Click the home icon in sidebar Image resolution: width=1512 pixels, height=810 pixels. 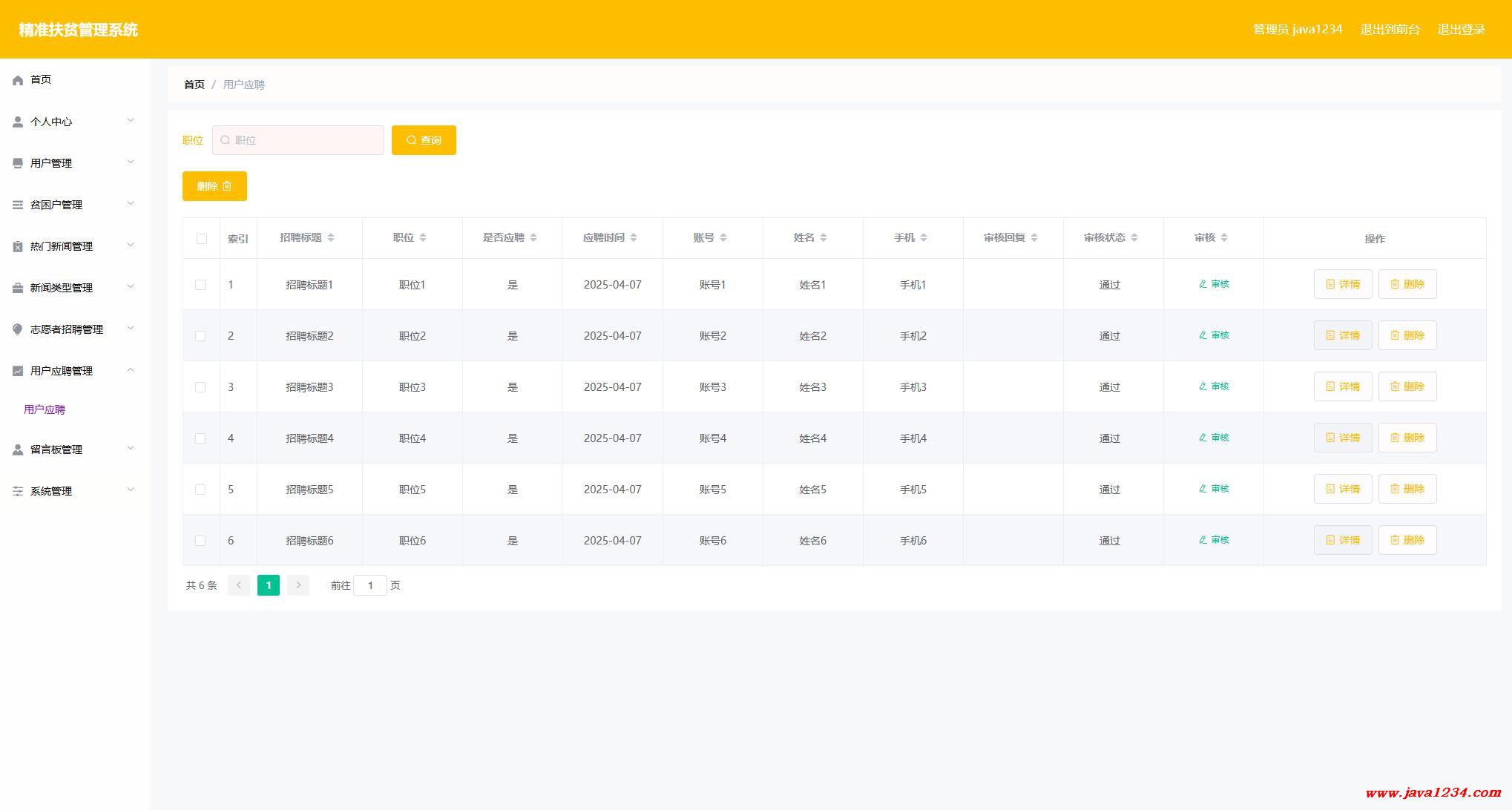pyautogui.click(x=18, y=80)
